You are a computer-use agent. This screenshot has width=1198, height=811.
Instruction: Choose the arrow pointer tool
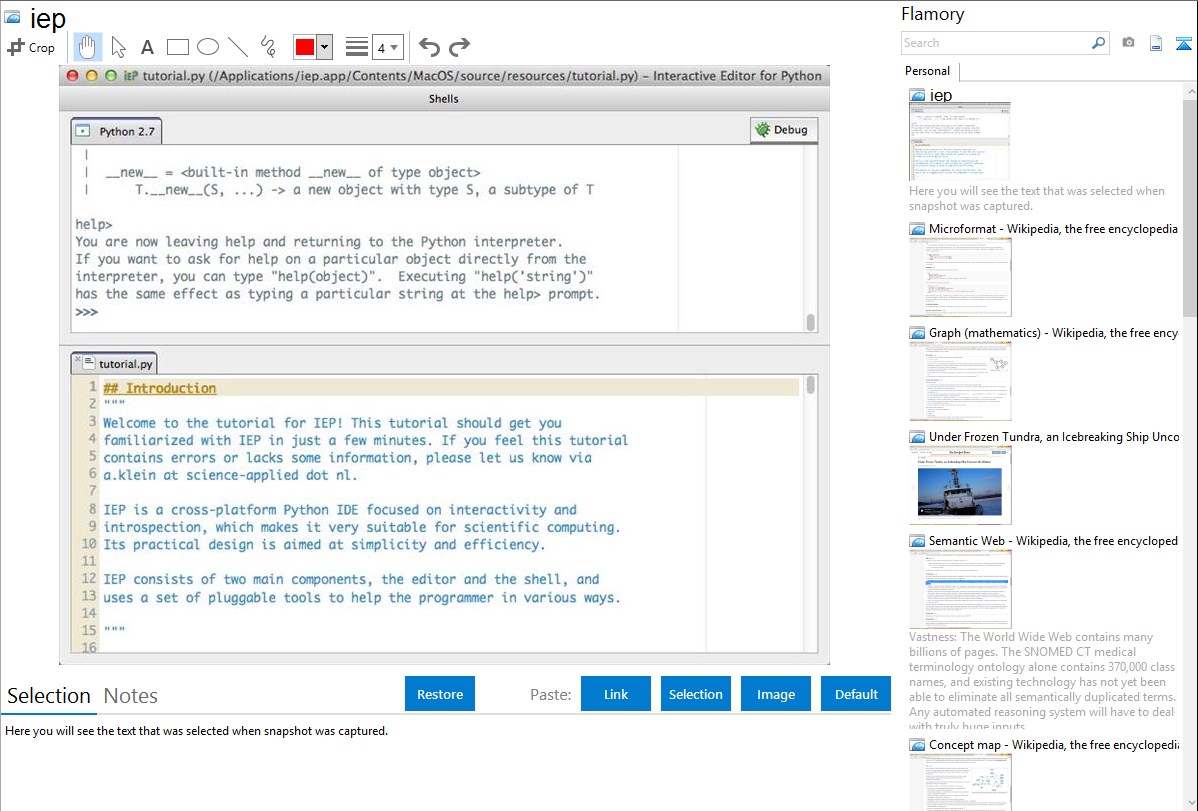pos(118,47)
